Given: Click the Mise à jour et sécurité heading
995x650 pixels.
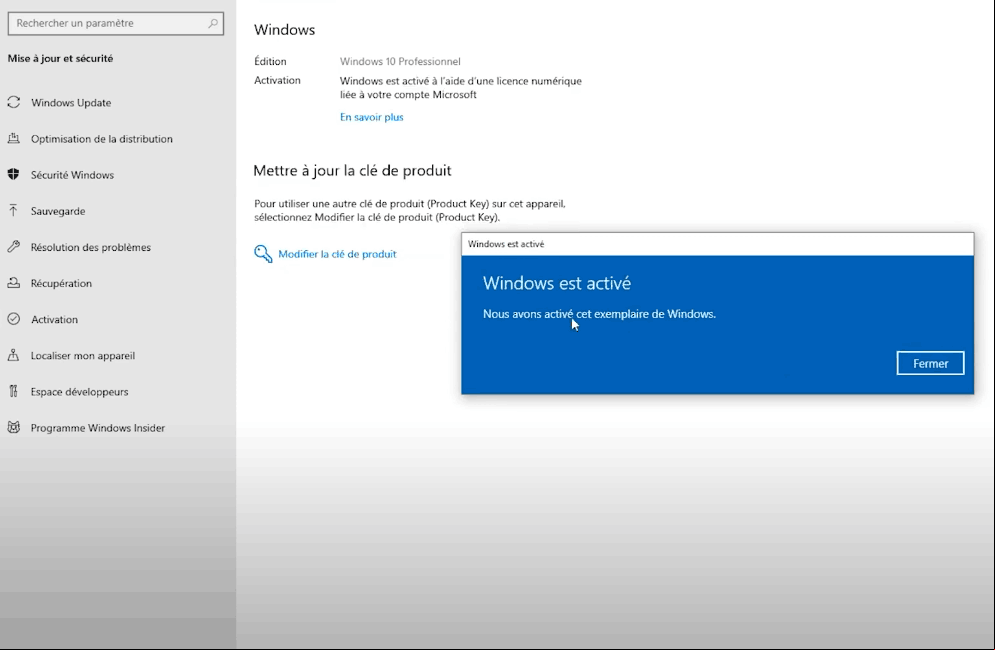Looking at the screenshot, I should click(x=60, y=58).
